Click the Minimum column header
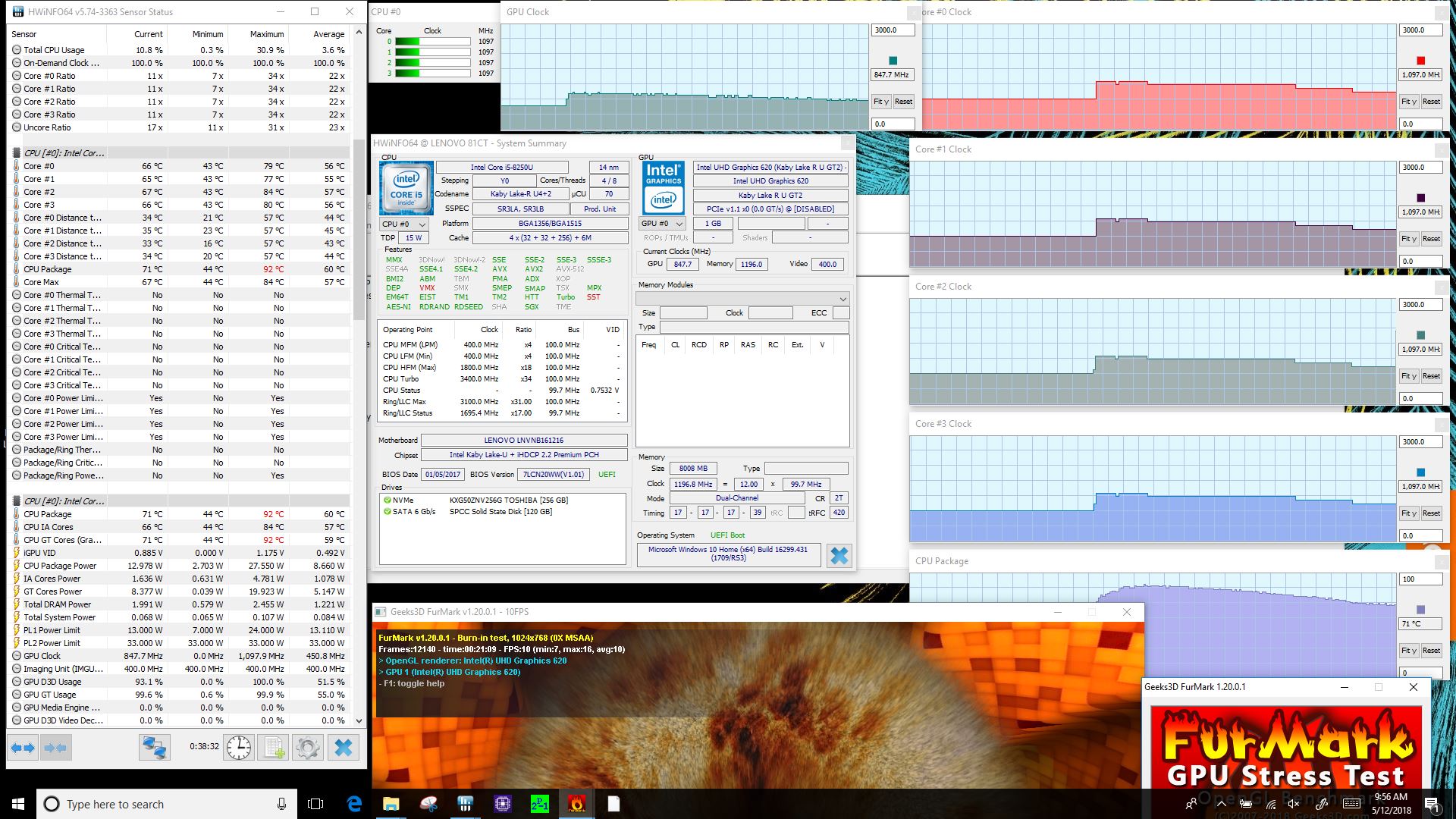This screenshot has width=1456, height=819. click(x=198, y=34)
